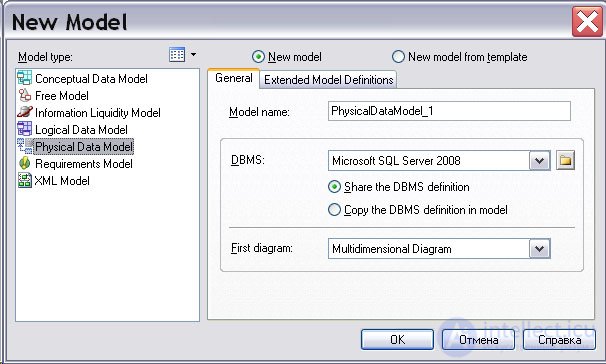Screen dimensions: 606x364
Task: Expand the DBMS dropdown list
Action: click(540, 161)
